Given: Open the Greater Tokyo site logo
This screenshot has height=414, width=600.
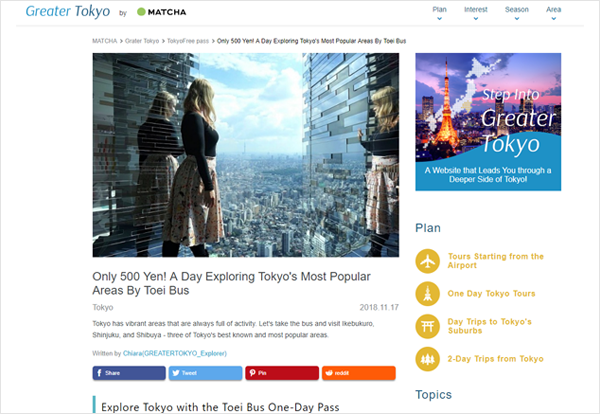Looking at the screenshot, I should click(68, 11).
